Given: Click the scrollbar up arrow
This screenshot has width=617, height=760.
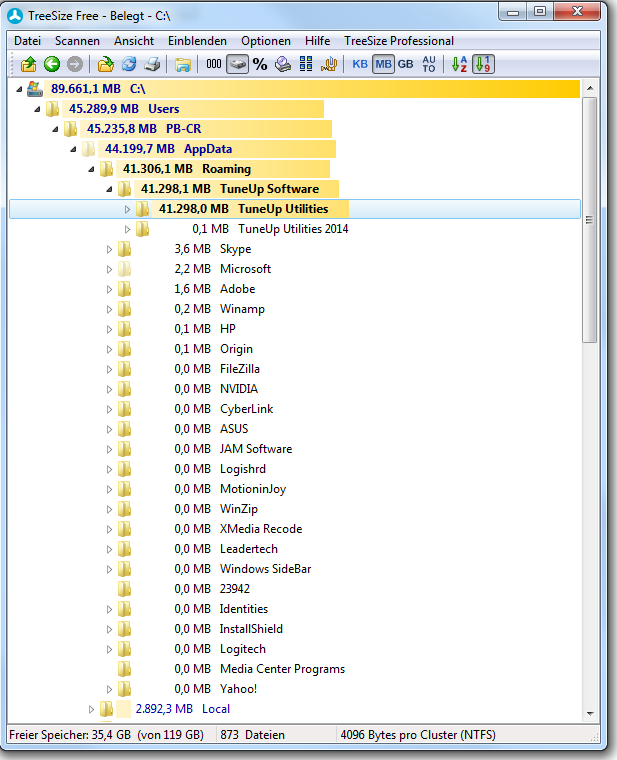Looking at the screenshot, I should point(590,88).
